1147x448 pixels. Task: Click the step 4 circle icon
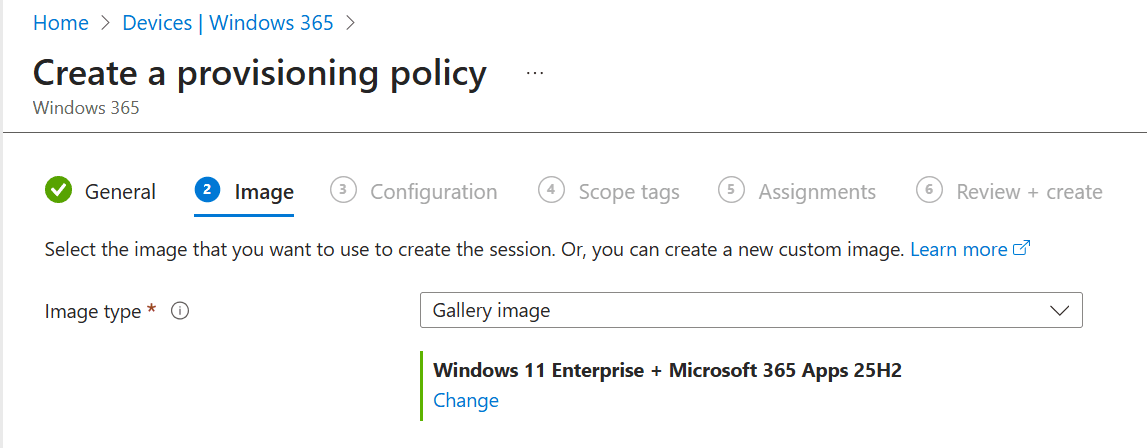551,190
